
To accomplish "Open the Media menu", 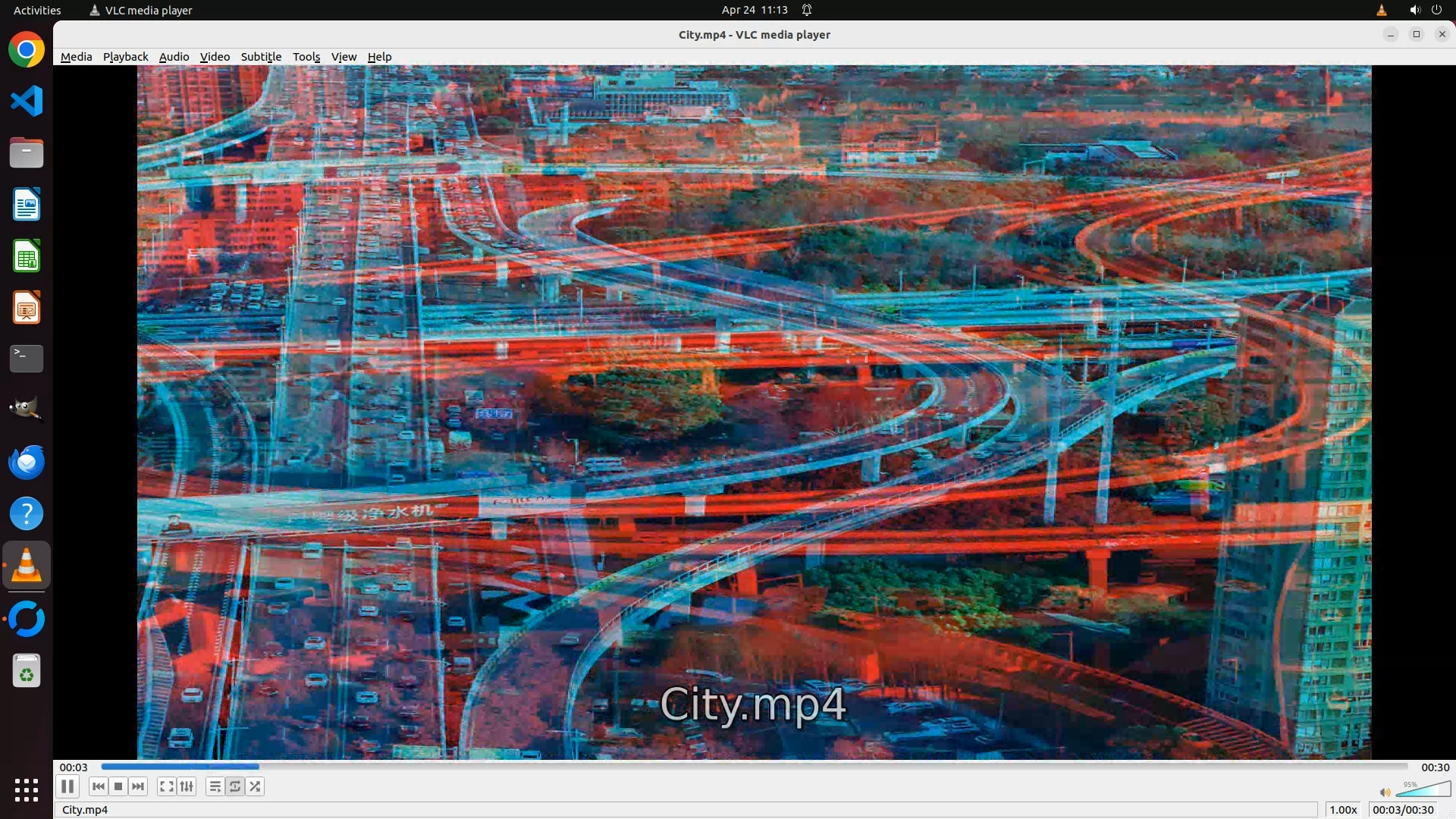I will 76,57.
